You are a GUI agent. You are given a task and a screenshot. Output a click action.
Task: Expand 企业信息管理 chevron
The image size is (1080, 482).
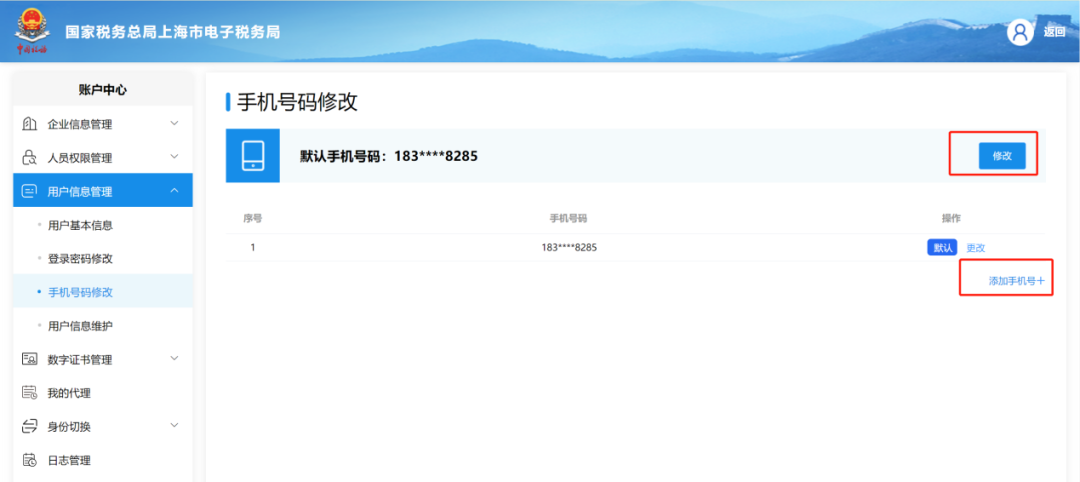174,124
